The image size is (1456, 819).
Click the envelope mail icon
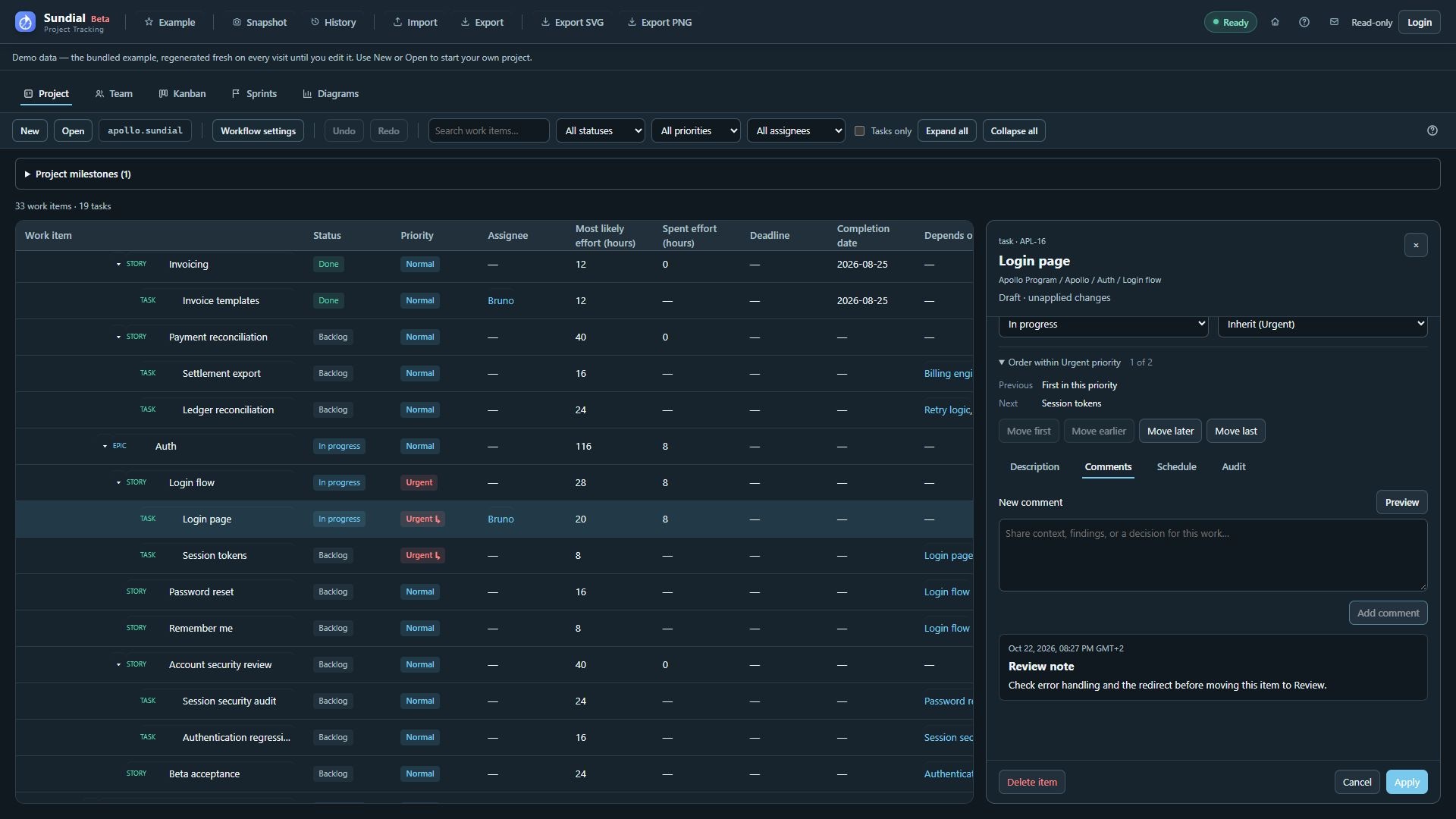1334,22
